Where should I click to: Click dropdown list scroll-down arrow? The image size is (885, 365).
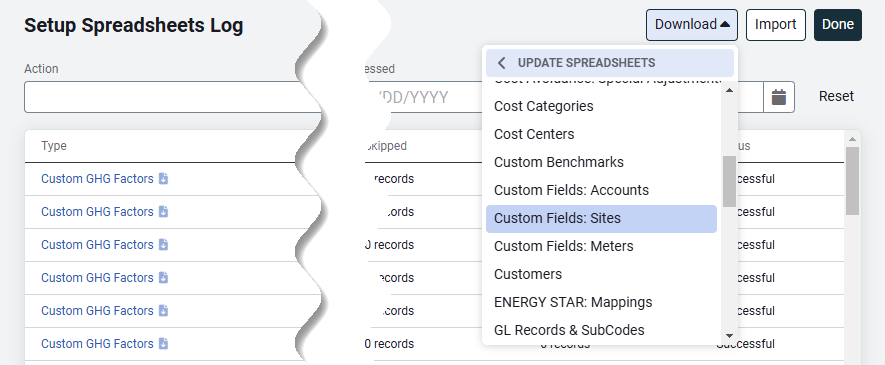729,336
